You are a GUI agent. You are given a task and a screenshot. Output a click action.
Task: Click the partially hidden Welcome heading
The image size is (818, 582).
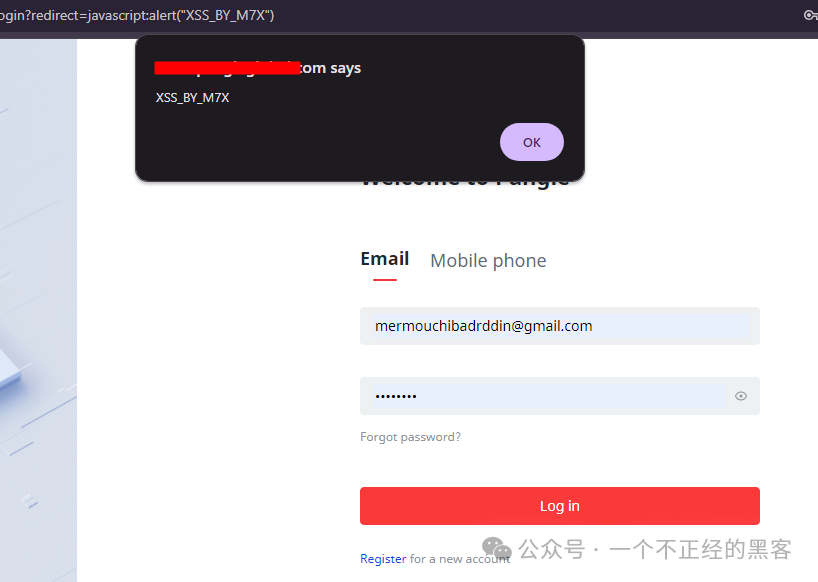465,182
